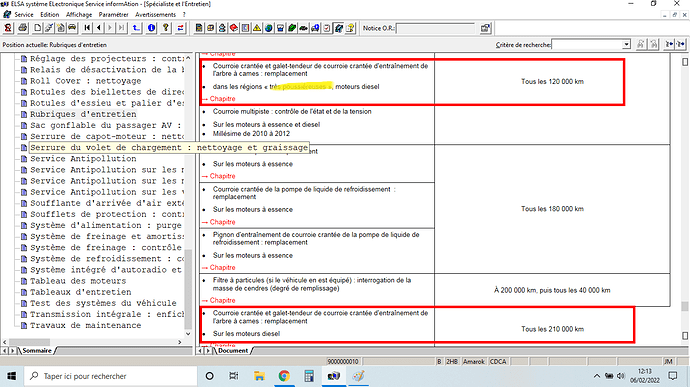Click the printer icon in the toolbar
This screenshot has width=690, height=387.
[x=22, y=28]
